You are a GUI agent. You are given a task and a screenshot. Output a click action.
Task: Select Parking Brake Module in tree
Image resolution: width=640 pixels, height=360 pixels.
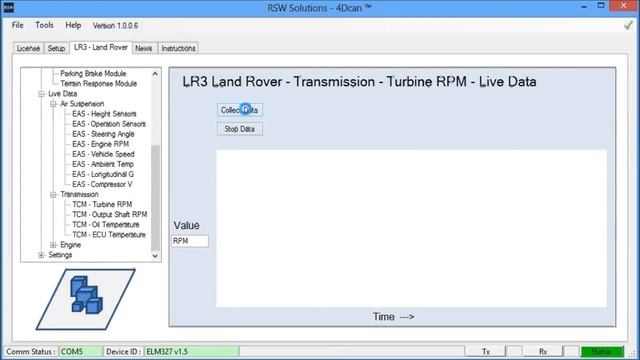93,73
